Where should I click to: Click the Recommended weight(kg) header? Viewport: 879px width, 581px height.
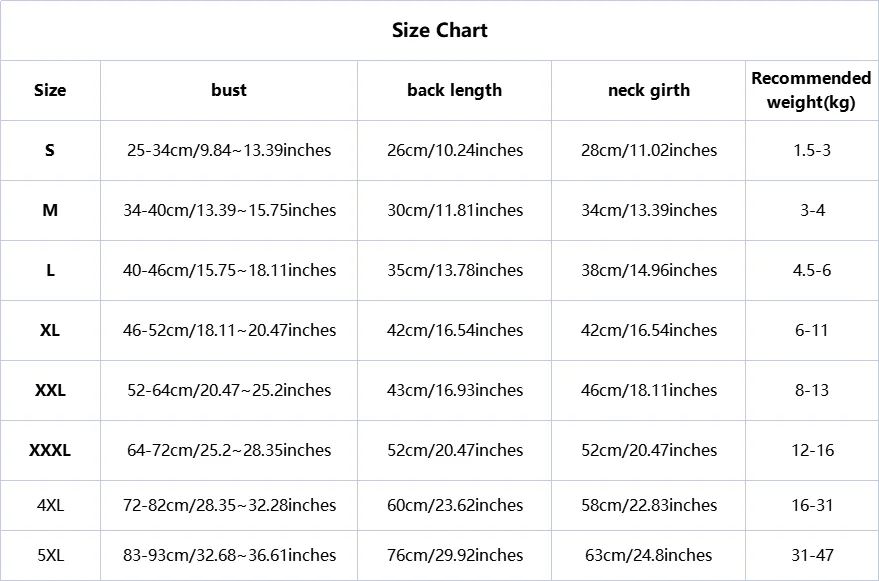811,90
